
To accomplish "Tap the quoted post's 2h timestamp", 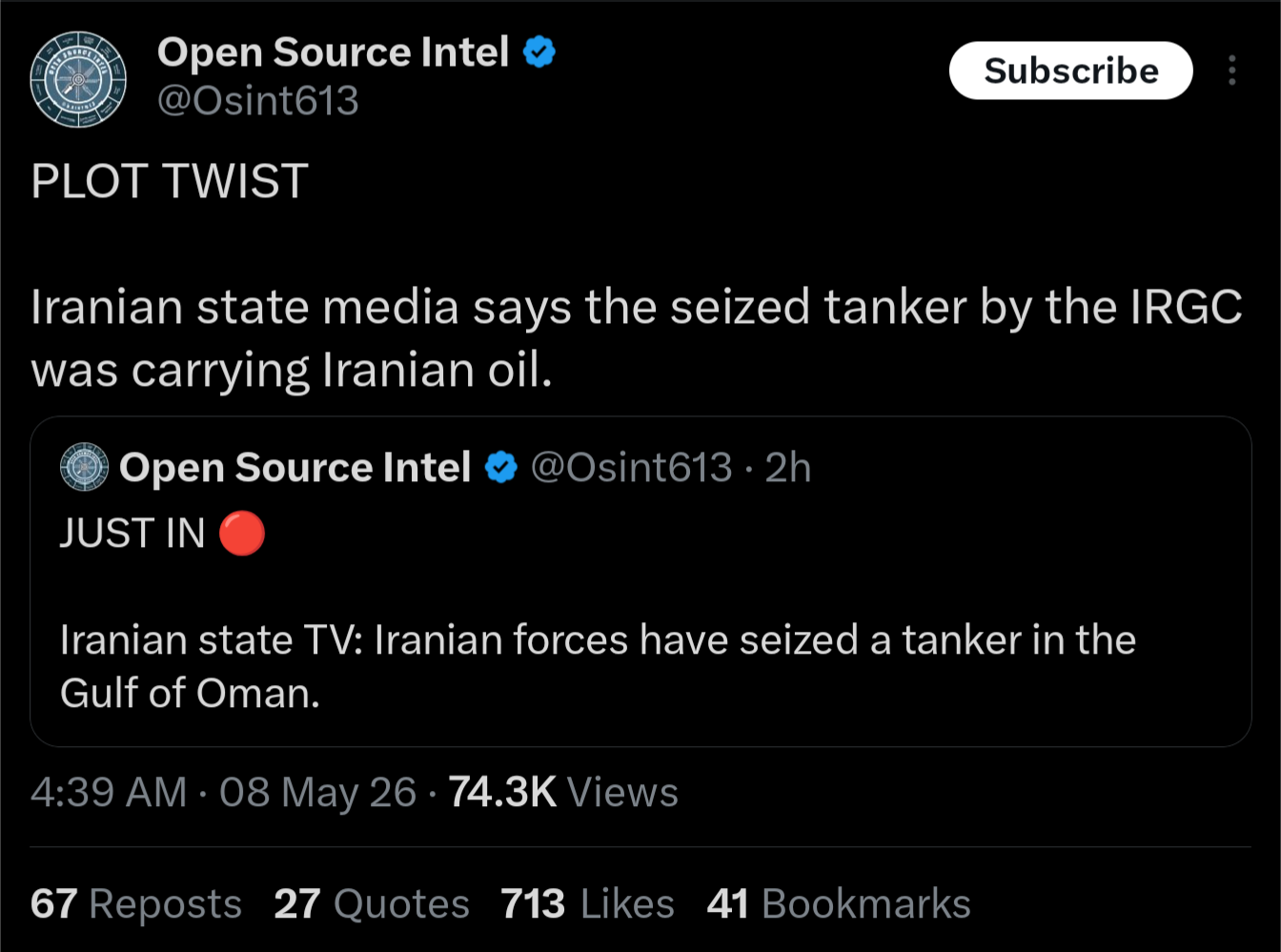I will point(788,467).
